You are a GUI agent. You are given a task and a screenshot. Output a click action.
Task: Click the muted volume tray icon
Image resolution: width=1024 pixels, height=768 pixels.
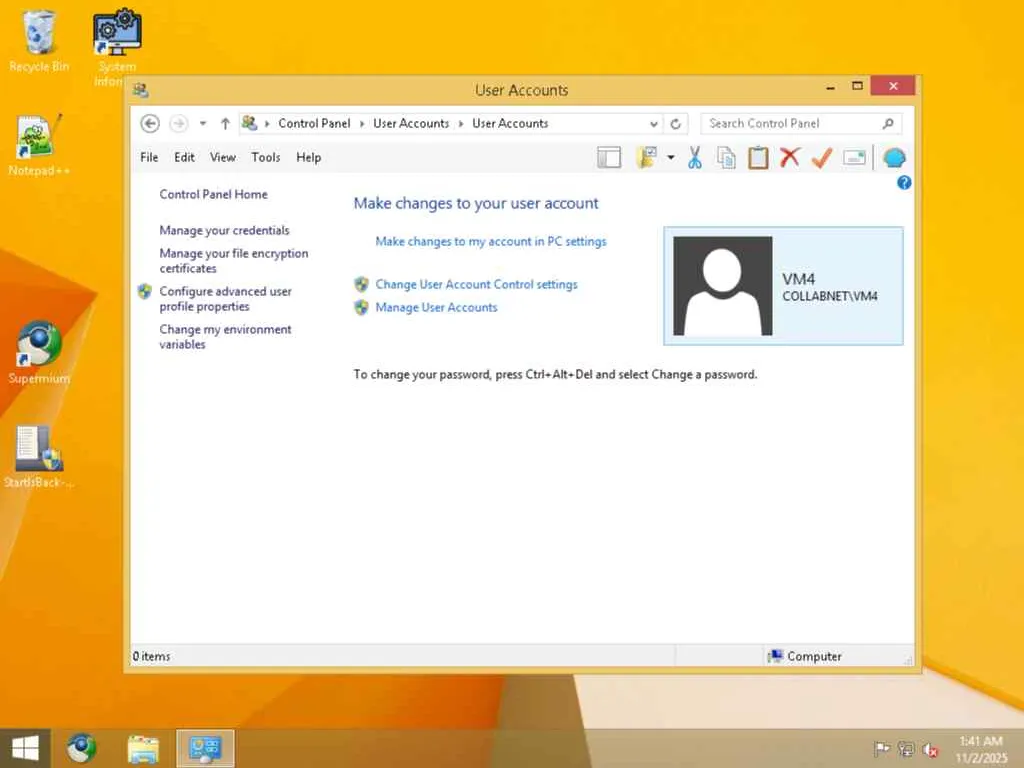click(x=930, y=750)
